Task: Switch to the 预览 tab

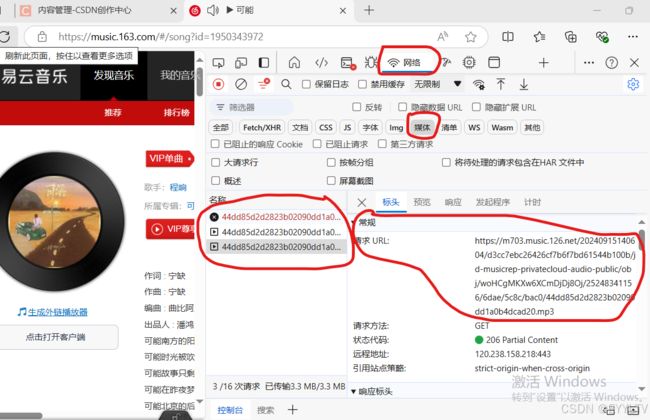Action: [x=422, y=202]
